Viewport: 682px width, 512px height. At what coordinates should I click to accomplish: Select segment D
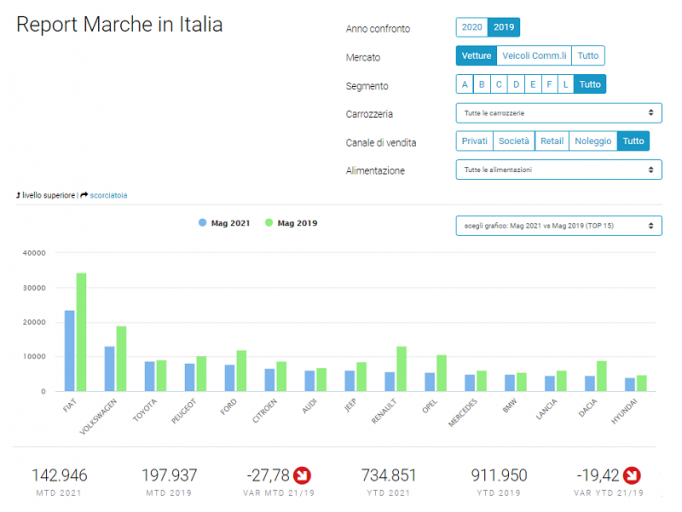pyautogui.click(x=516, y=84)
